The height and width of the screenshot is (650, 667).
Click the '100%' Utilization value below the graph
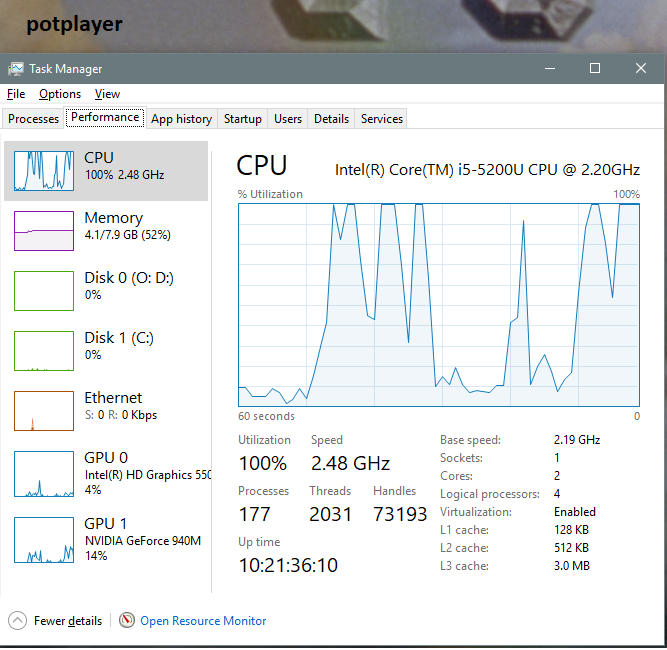click(262, 463)
